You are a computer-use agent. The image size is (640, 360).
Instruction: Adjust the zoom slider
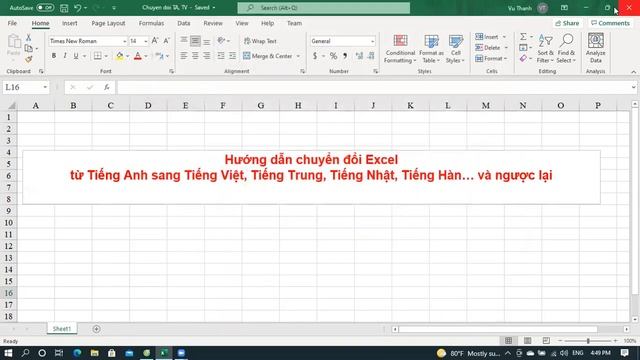click(588, 341)
